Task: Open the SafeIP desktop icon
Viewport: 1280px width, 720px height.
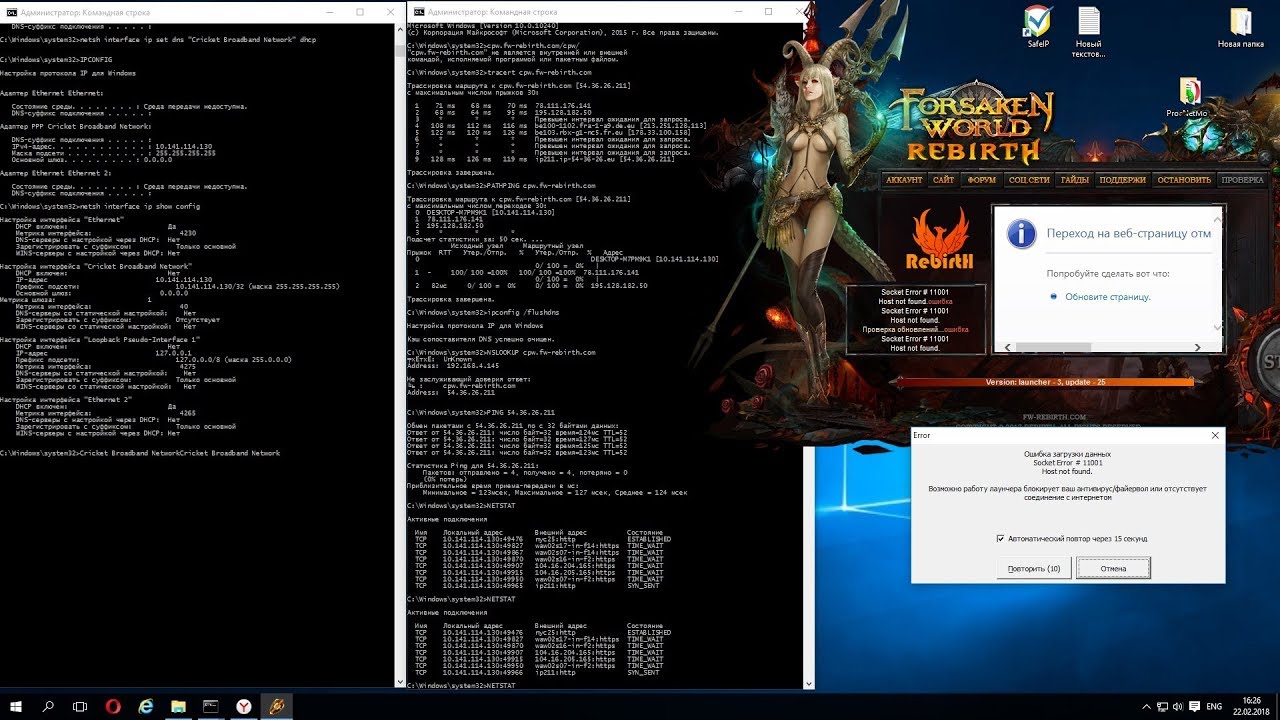Action: click(1037, 27)
